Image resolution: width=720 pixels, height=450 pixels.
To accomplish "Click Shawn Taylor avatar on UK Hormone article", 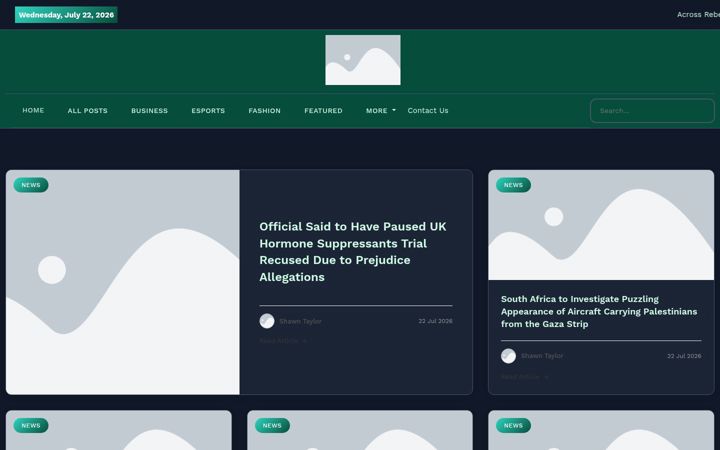I will pos(267,321).
